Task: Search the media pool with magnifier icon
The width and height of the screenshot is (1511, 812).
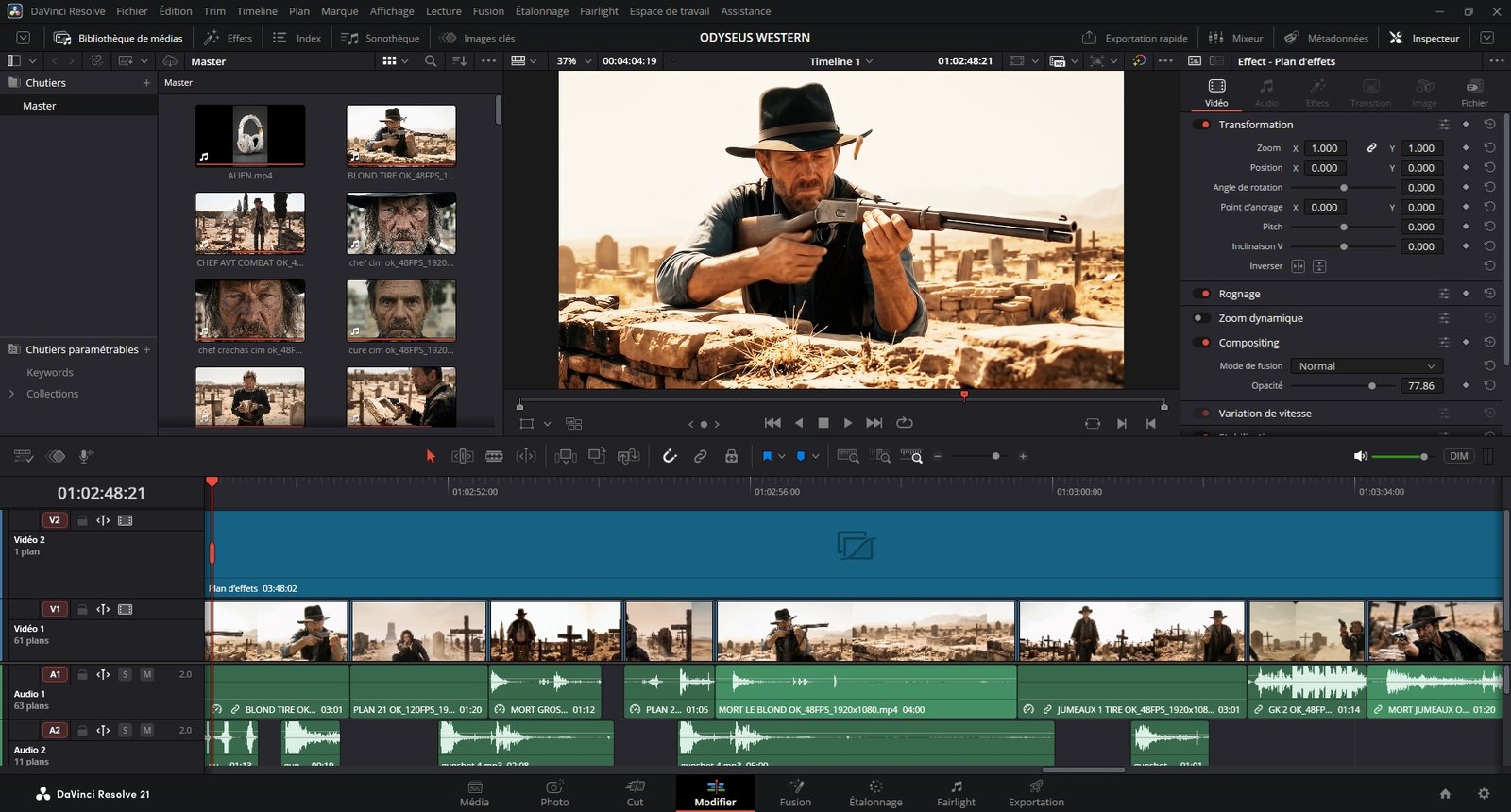Action: point(431,60)
